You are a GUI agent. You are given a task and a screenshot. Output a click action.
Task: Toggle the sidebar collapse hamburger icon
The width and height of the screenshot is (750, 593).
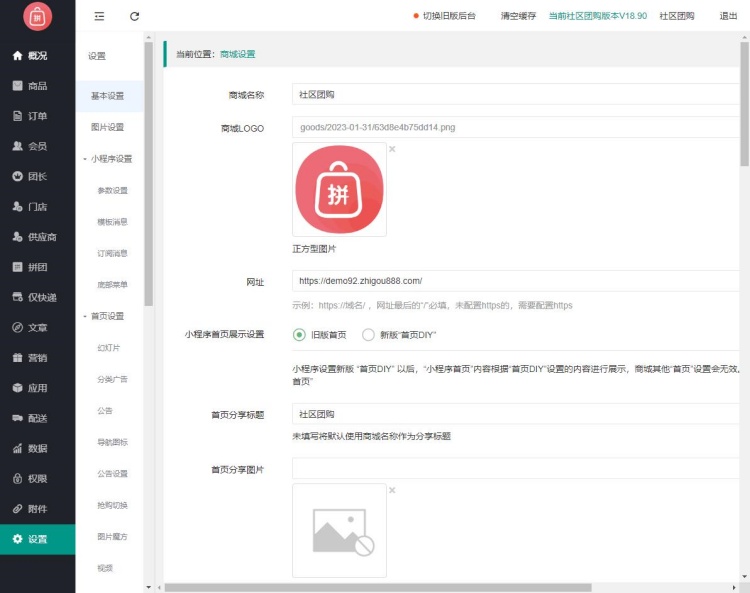click(x=99, y=16)
